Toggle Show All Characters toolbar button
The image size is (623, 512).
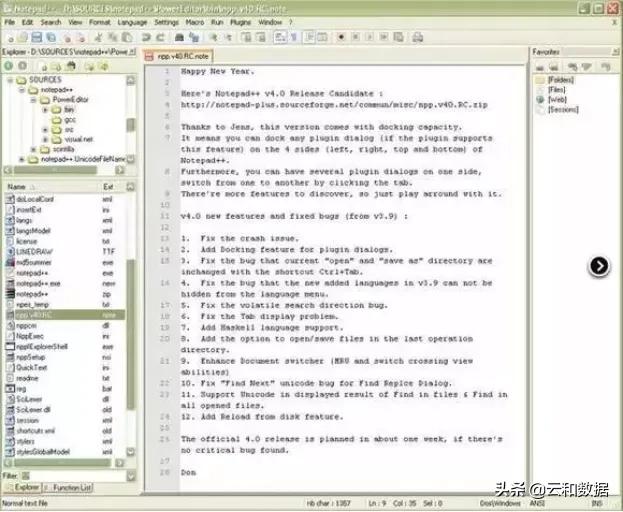click(294, 37)
